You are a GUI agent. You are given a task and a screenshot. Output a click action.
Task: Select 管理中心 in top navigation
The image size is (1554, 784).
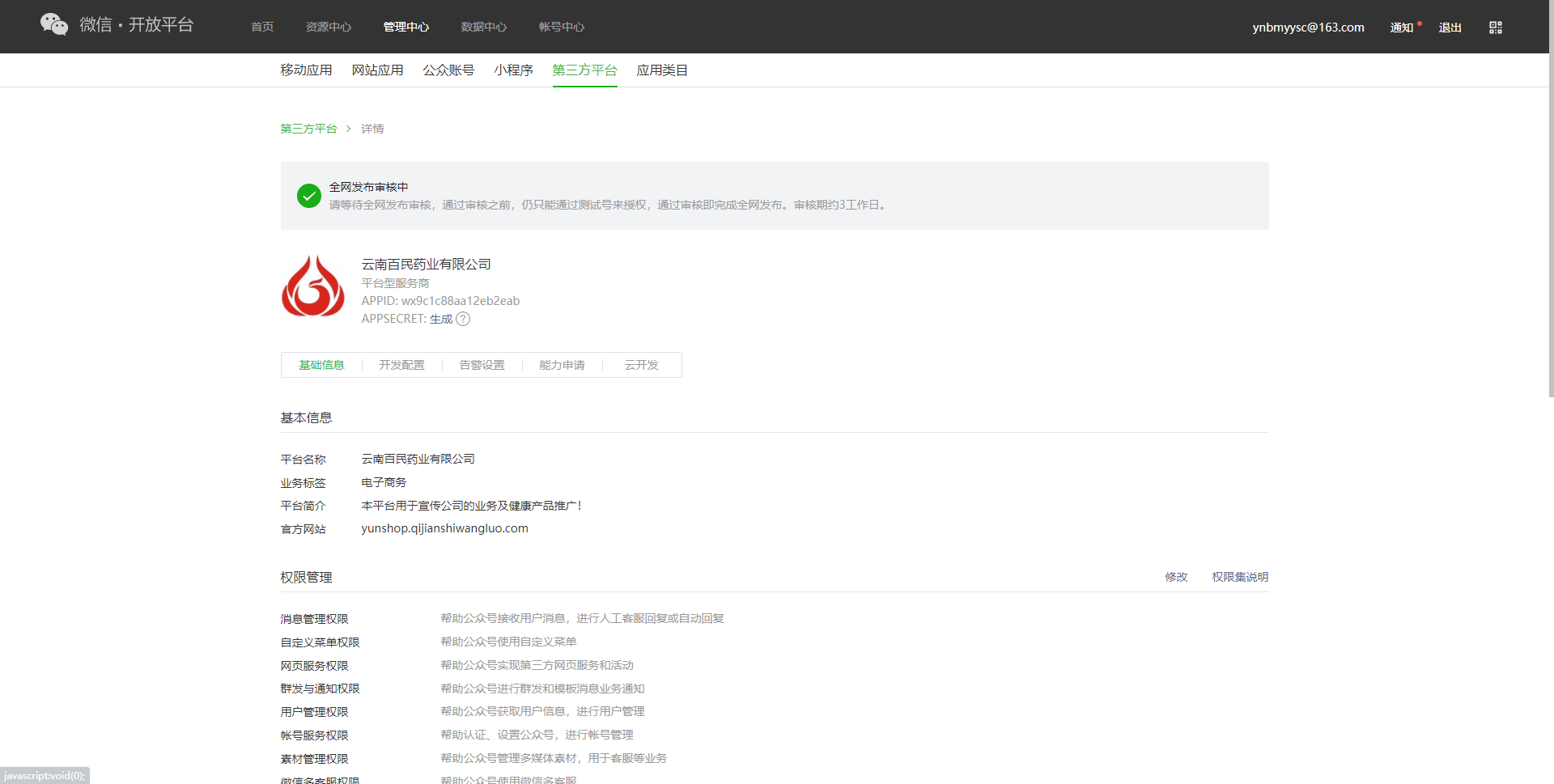coord(406,27)
